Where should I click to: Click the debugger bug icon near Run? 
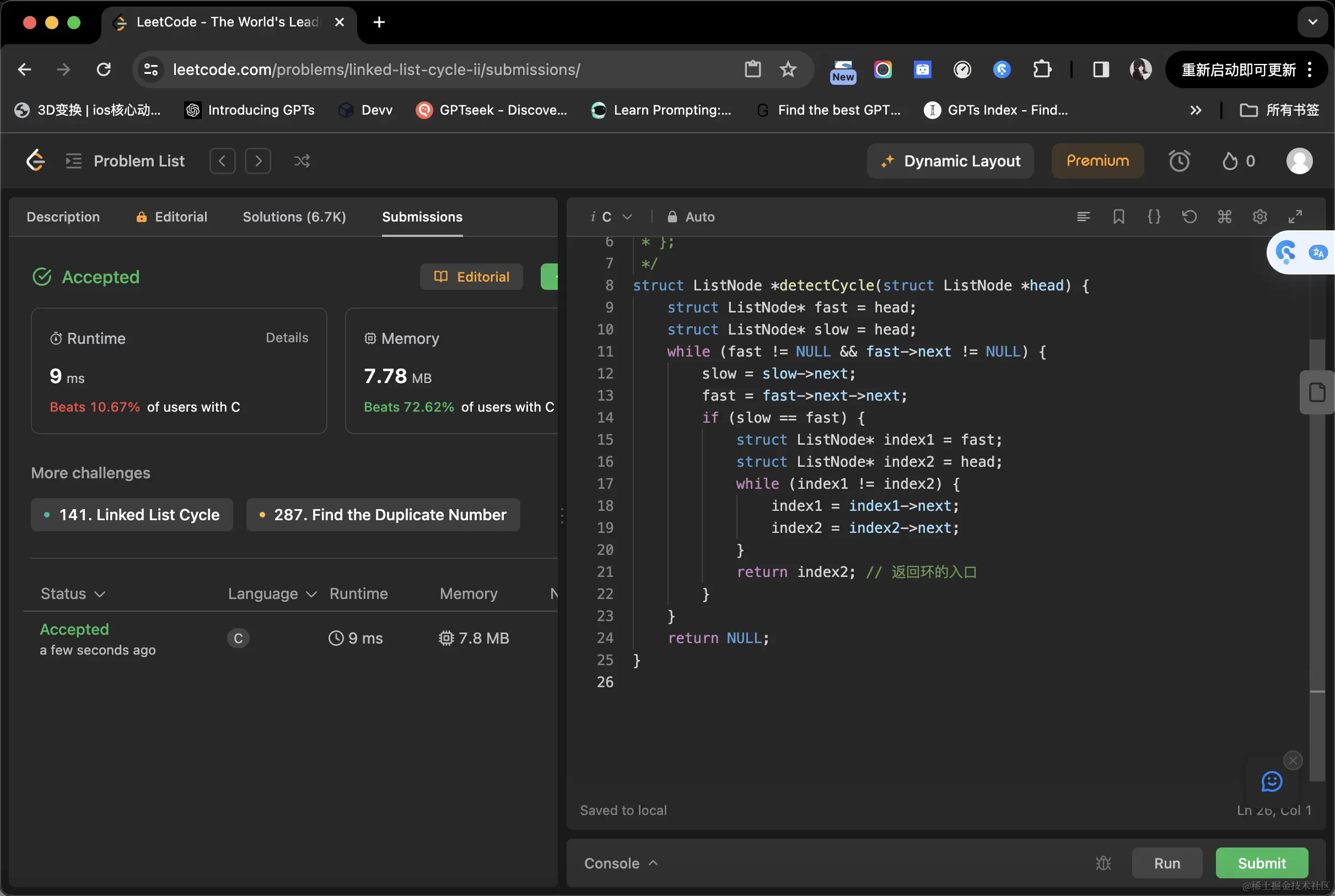point(1103,863)
